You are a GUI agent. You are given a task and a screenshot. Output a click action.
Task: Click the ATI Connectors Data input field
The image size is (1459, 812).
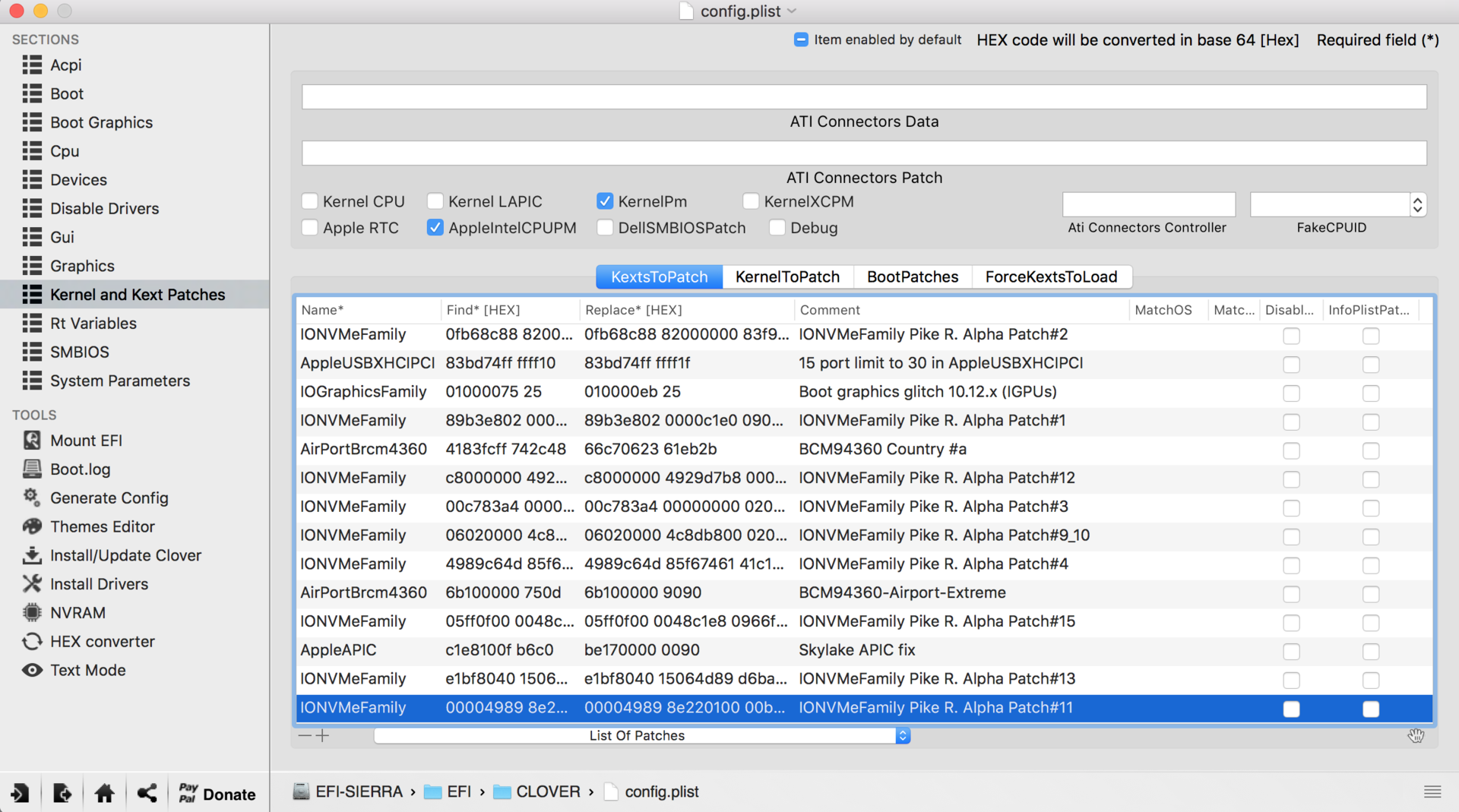coord(864,96)
